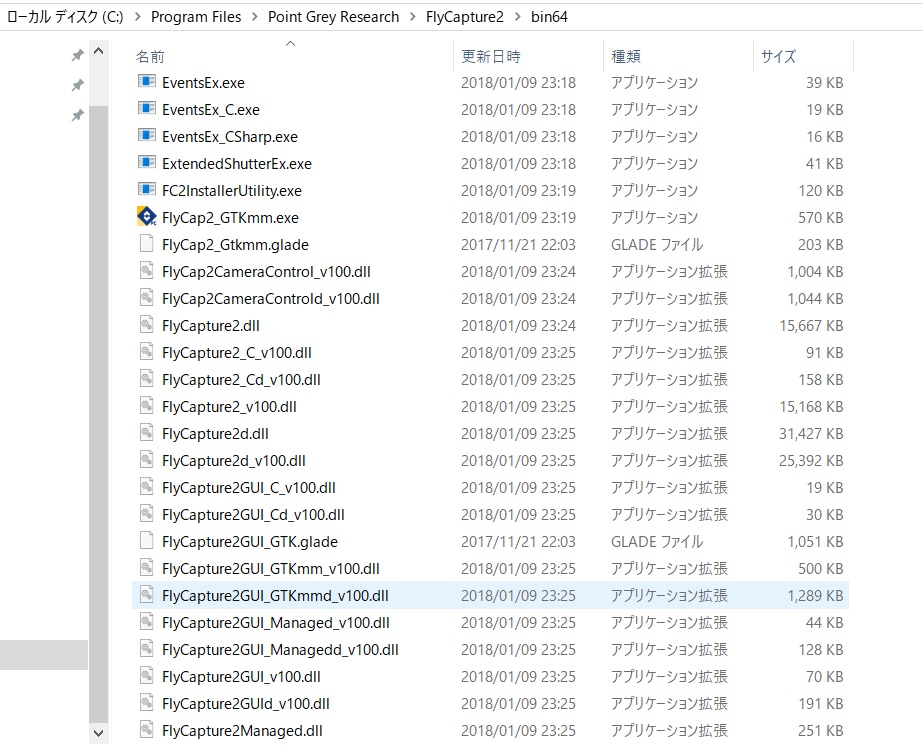
Task: Click the FlyCapture2Managed.dll file icon
Action: point(147,730)
